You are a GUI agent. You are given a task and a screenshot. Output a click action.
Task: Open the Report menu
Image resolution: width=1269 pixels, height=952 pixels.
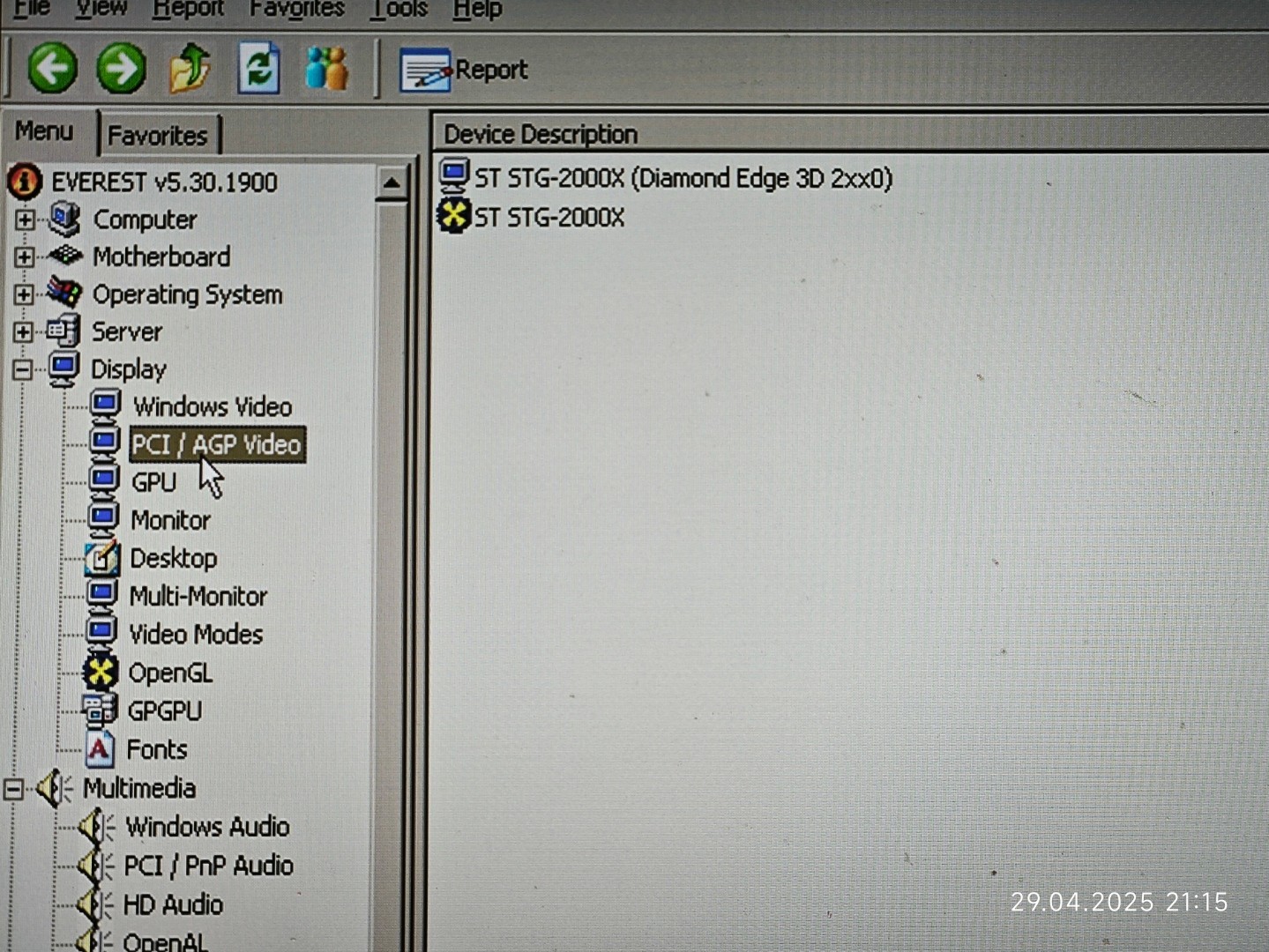188,9
